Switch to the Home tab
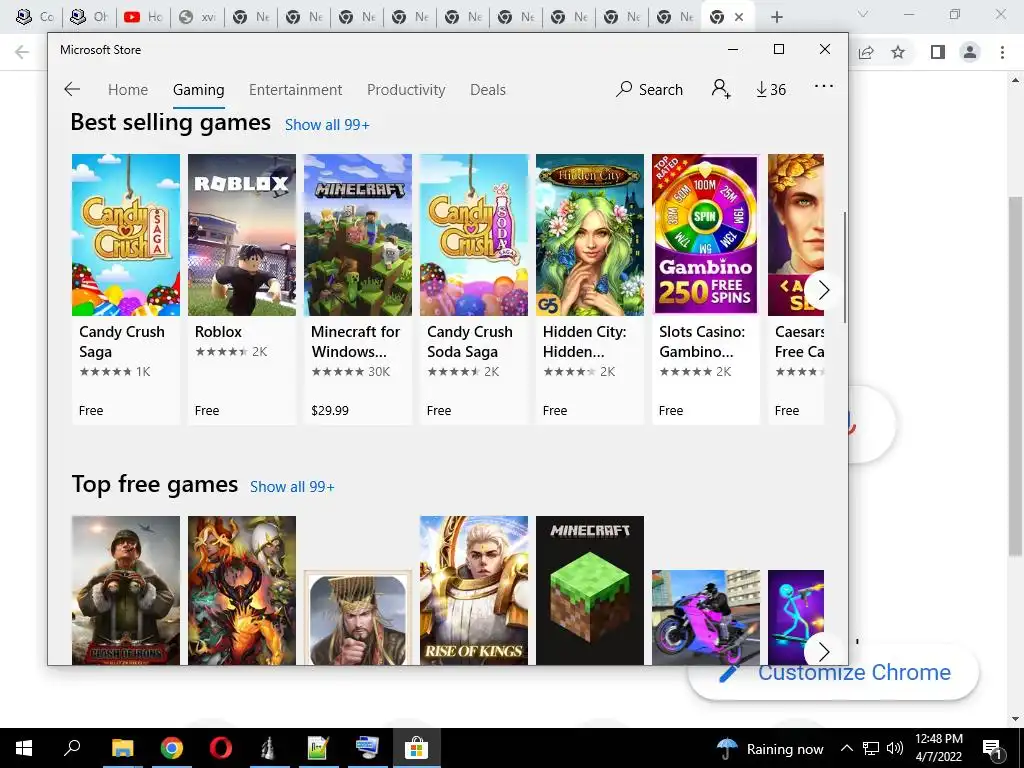The width and height of the screenshot is (1024, 768). tap(128, 89)
